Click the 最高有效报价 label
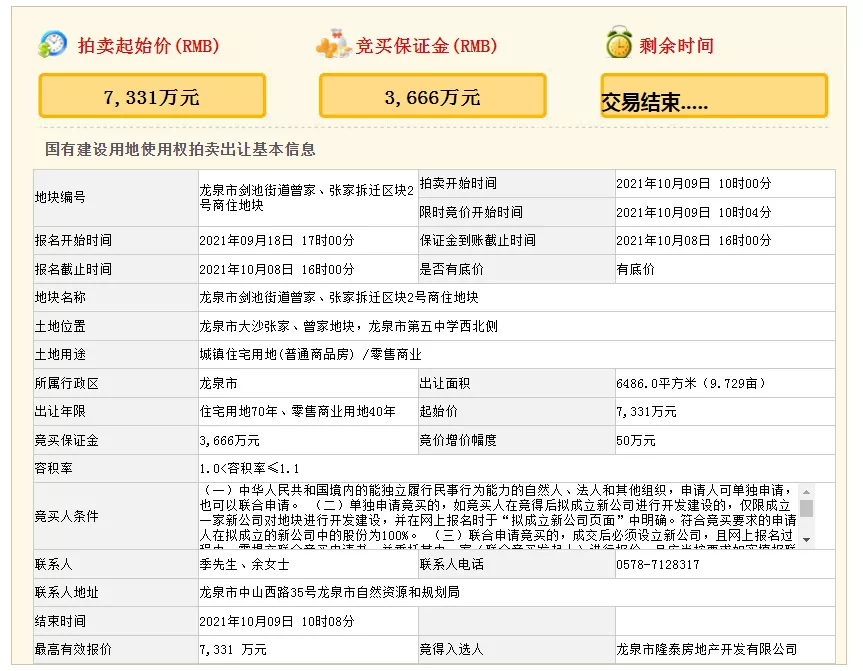 pos(73,650)
